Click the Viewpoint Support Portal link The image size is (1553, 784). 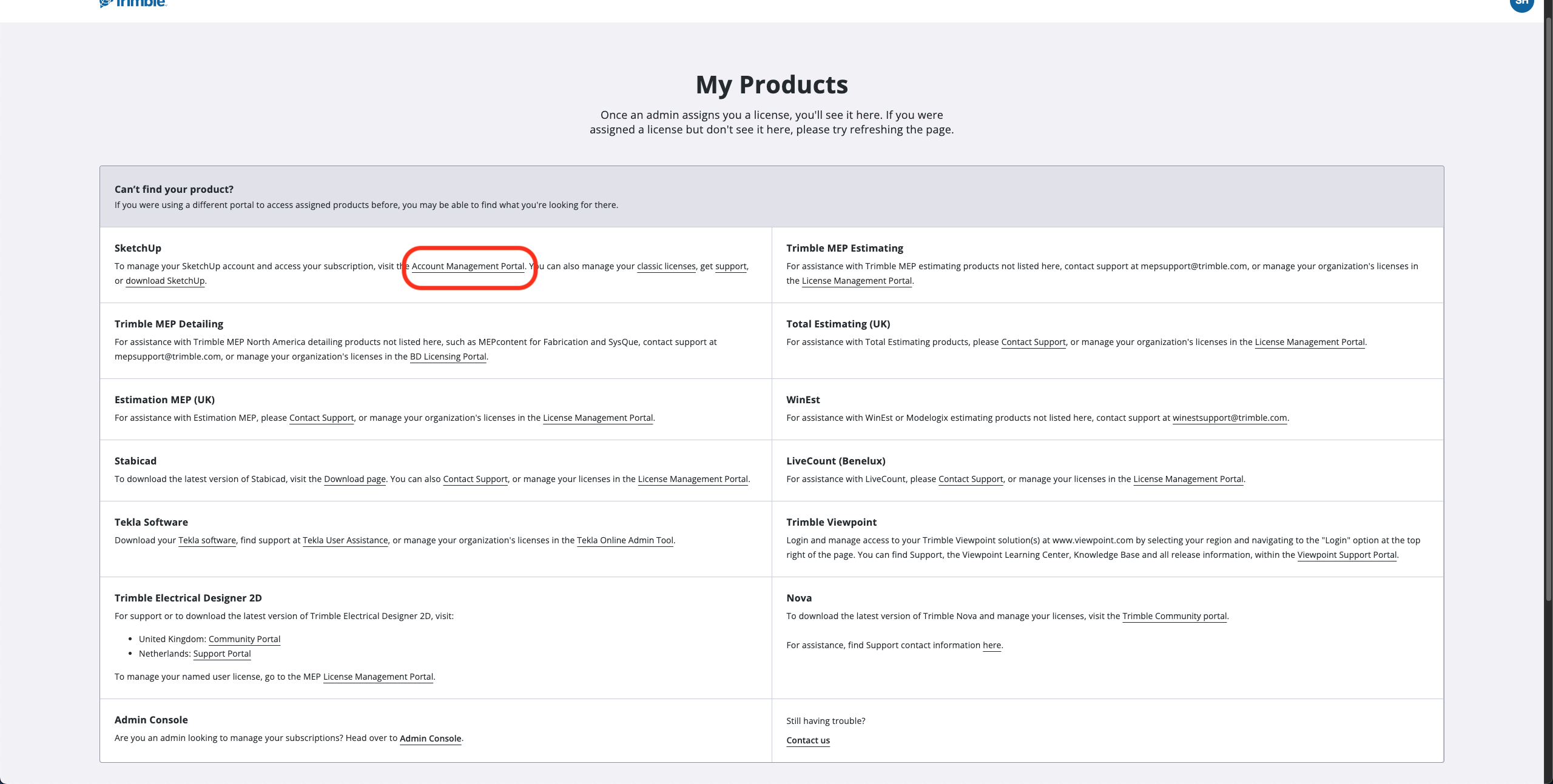point(1347,555)
